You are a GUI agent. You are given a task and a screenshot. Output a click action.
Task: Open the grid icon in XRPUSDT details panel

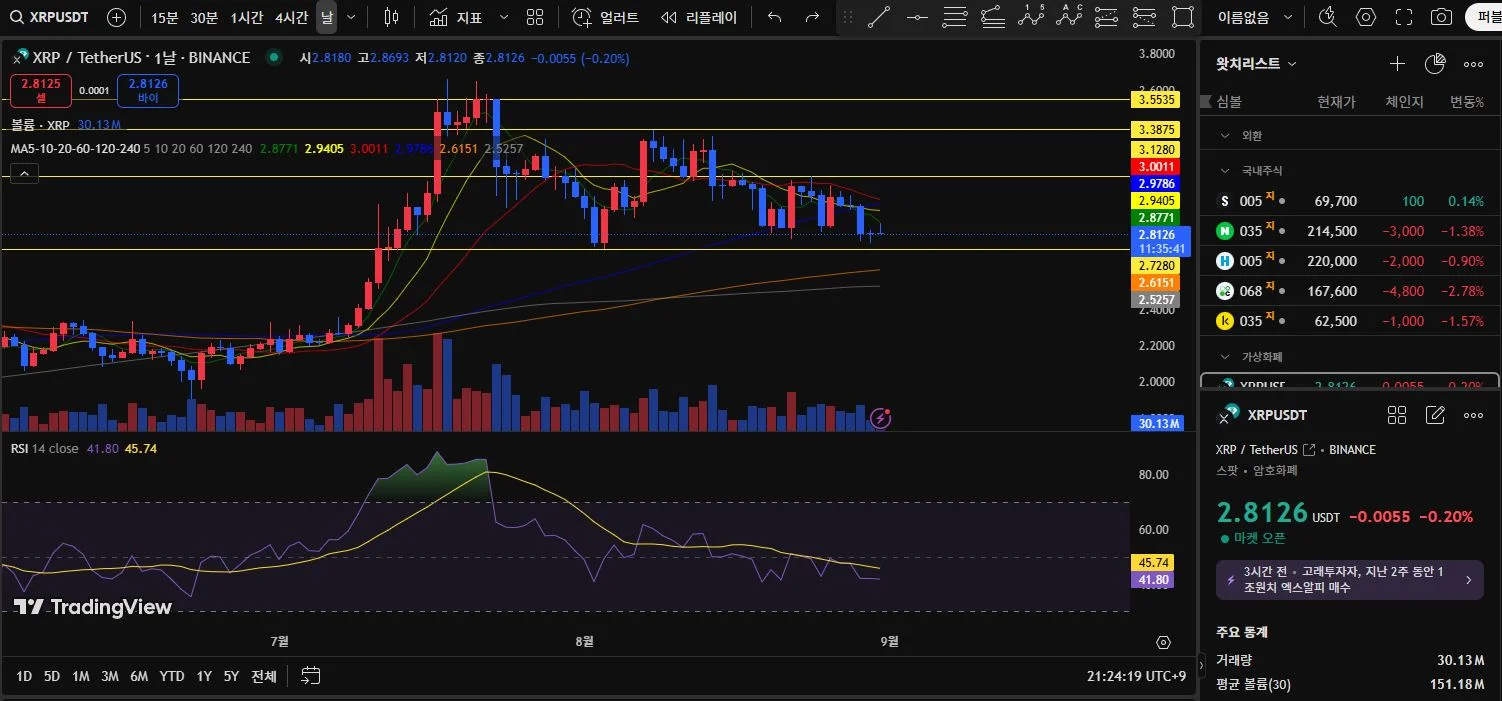click(1397, 415)
